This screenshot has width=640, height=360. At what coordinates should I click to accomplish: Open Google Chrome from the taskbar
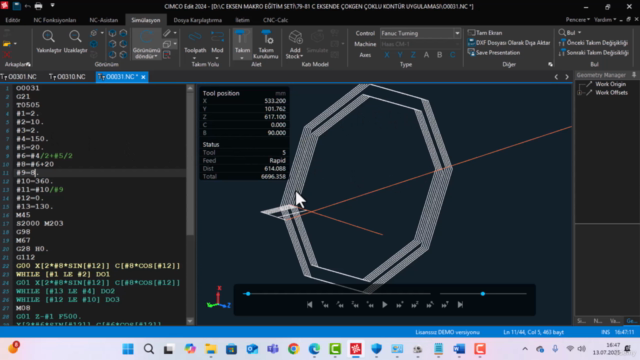click(293, 349)
